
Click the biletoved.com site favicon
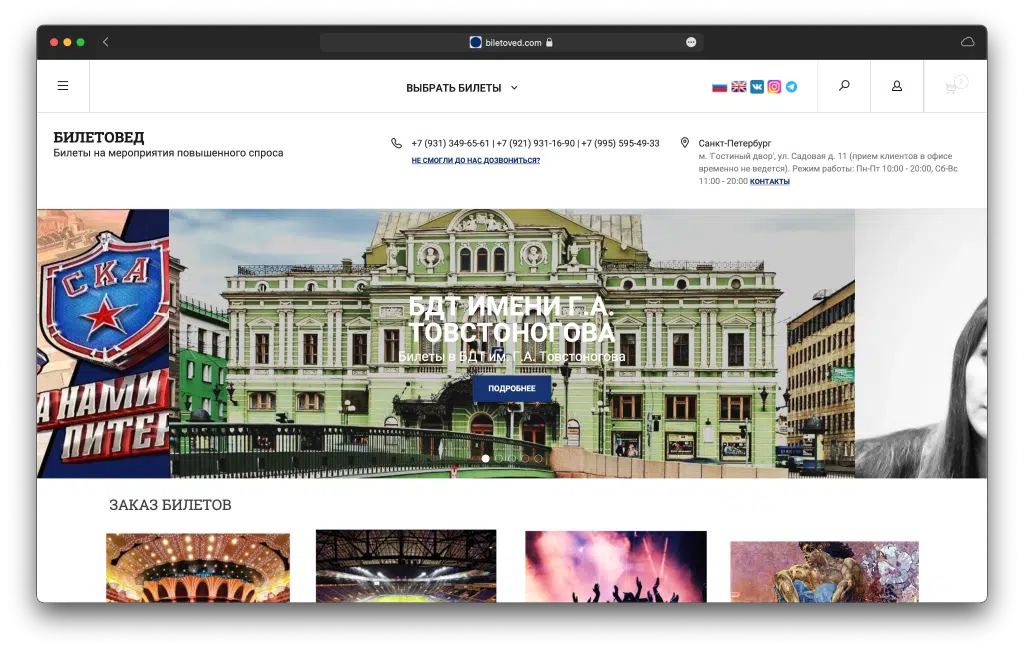click(x=475, y=42)
